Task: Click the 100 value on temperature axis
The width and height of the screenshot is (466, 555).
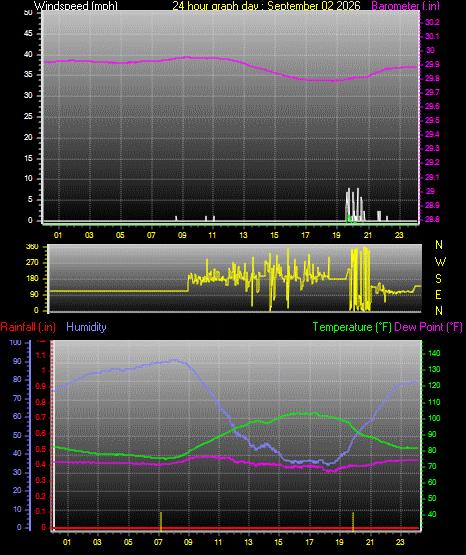Action: (x=434, y=418)
